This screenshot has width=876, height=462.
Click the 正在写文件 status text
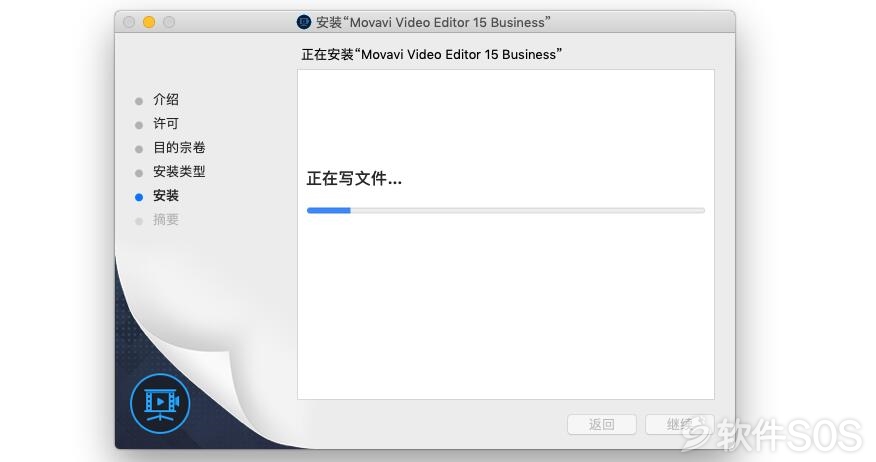coord(354,179)
